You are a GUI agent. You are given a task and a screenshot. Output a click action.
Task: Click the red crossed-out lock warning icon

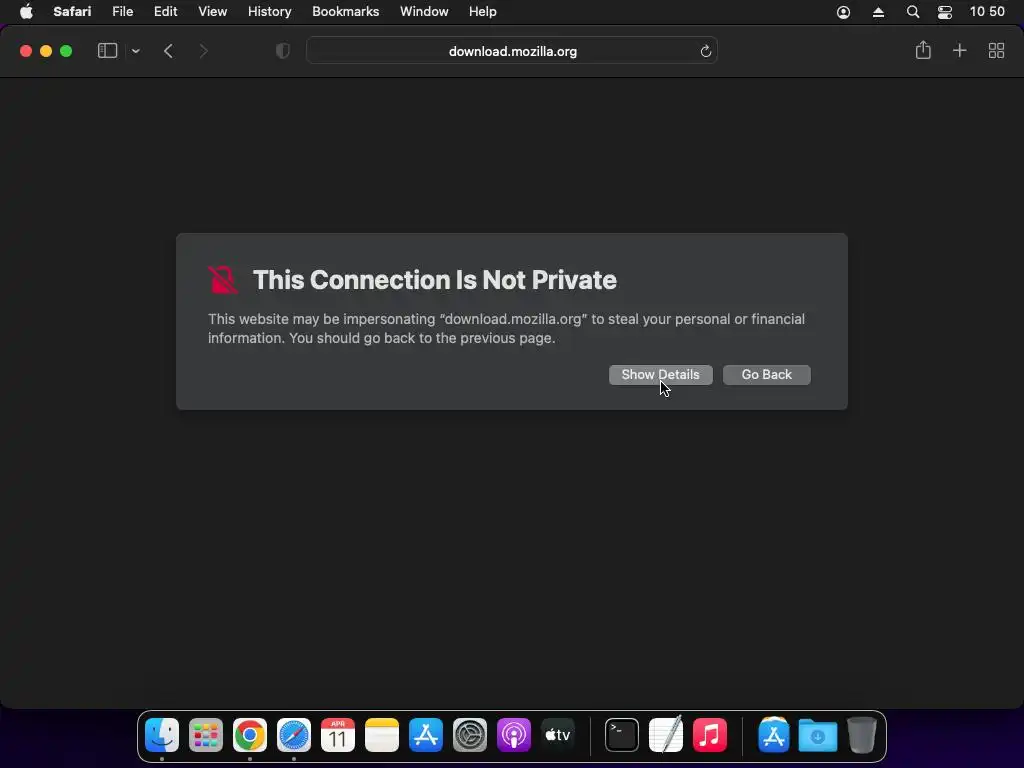tap(223, 280)
